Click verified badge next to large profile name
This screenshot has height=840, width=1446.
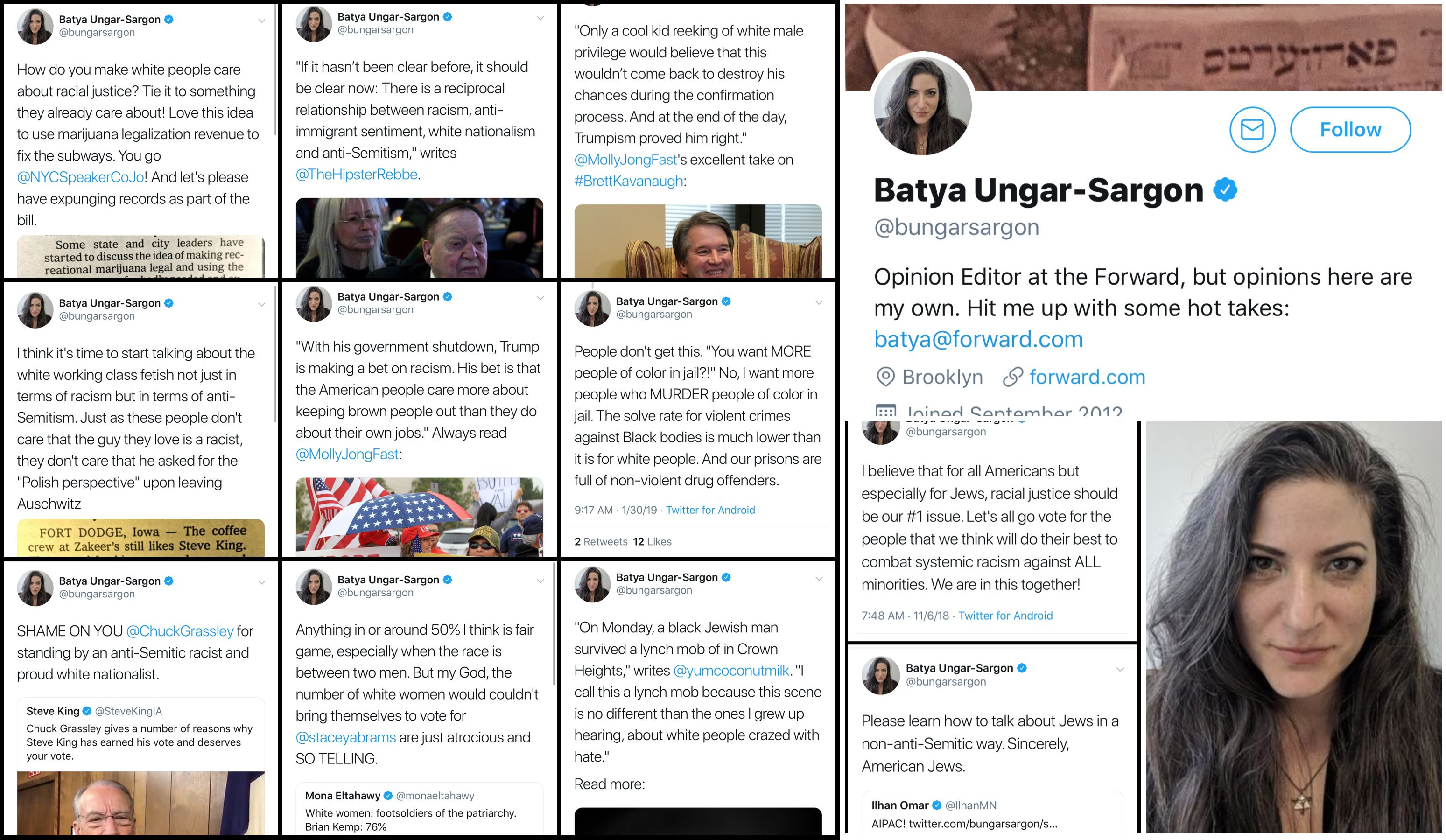1225,190
